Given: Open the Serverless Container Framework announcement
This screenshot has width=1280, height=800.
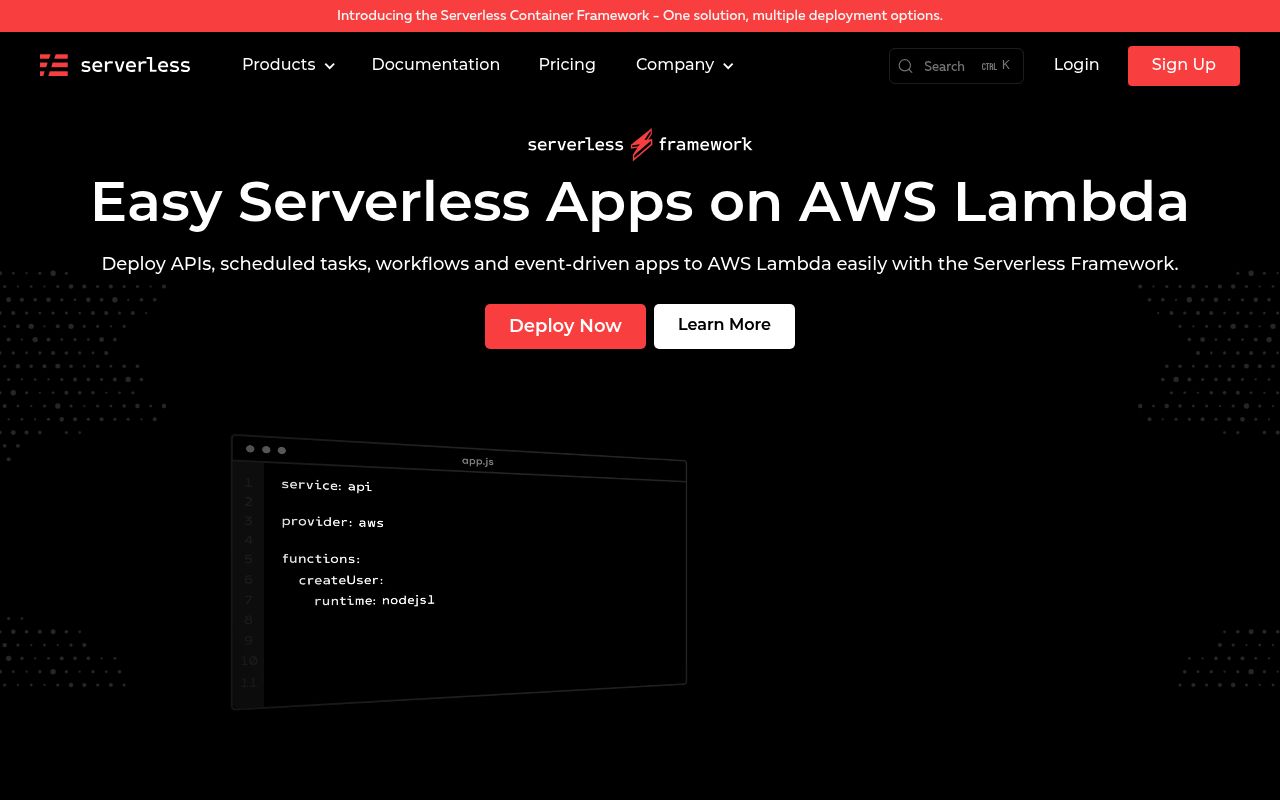Looking at the screenshot, I should [x=640, y=15].
